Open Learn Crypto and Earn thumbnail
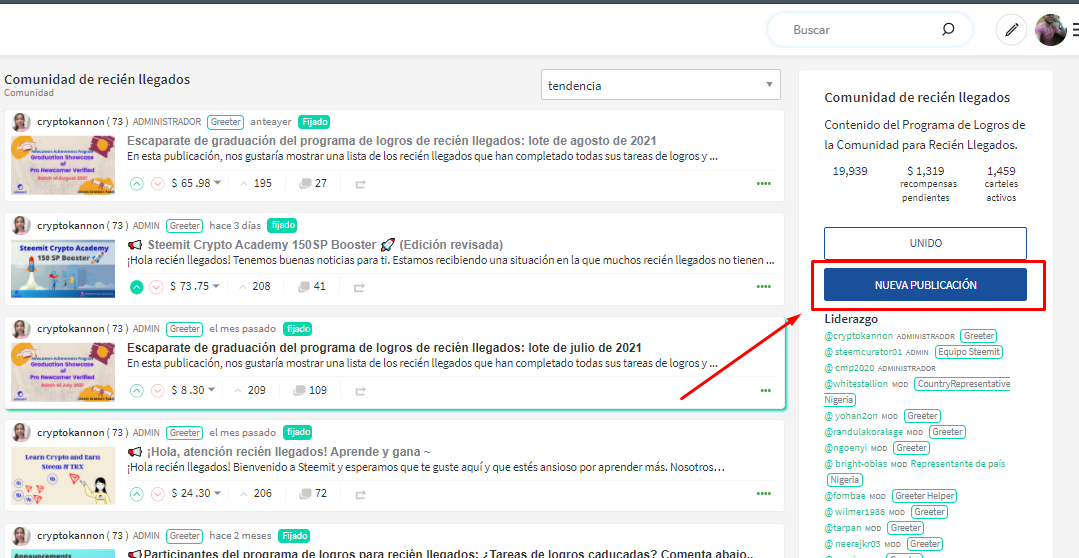The image size is (1079, 558). [x=63, y=475]
